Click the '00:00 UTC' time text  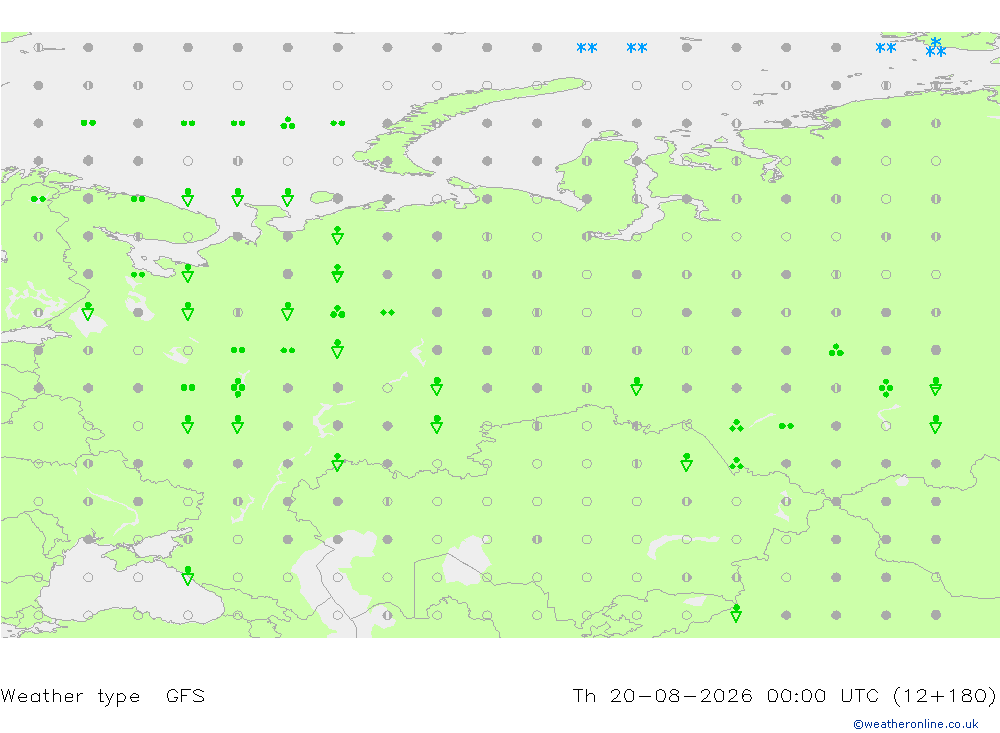823,695
